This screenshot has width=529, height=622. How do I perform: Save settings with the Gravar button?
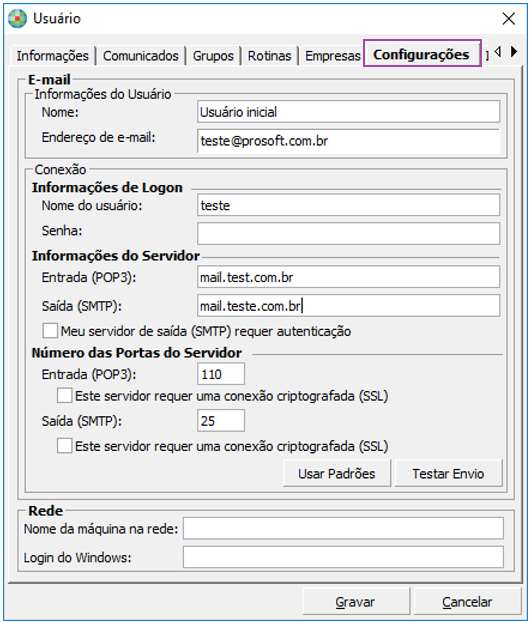356,602
